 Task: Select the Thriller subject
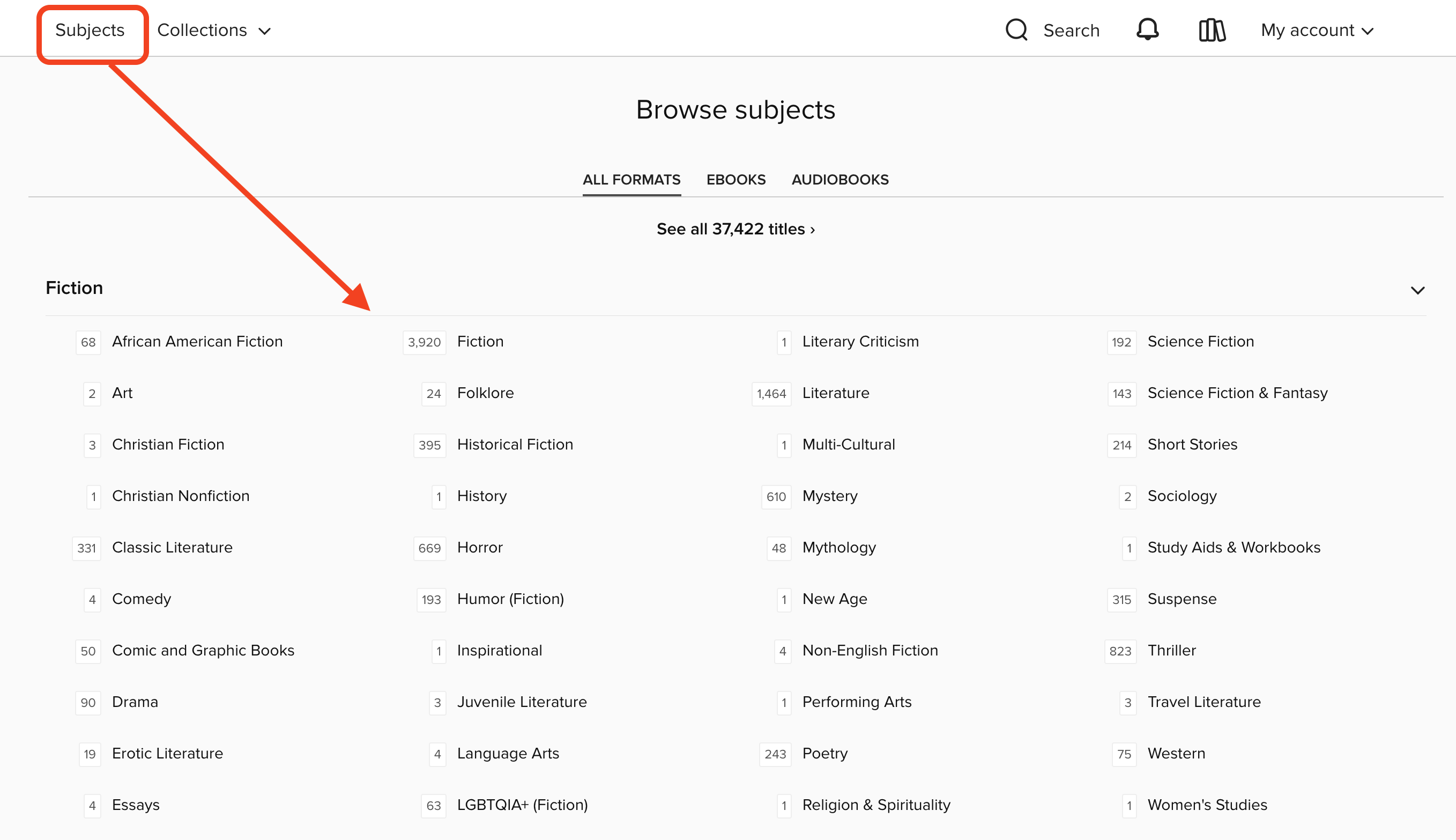[x=1171, y=650]
